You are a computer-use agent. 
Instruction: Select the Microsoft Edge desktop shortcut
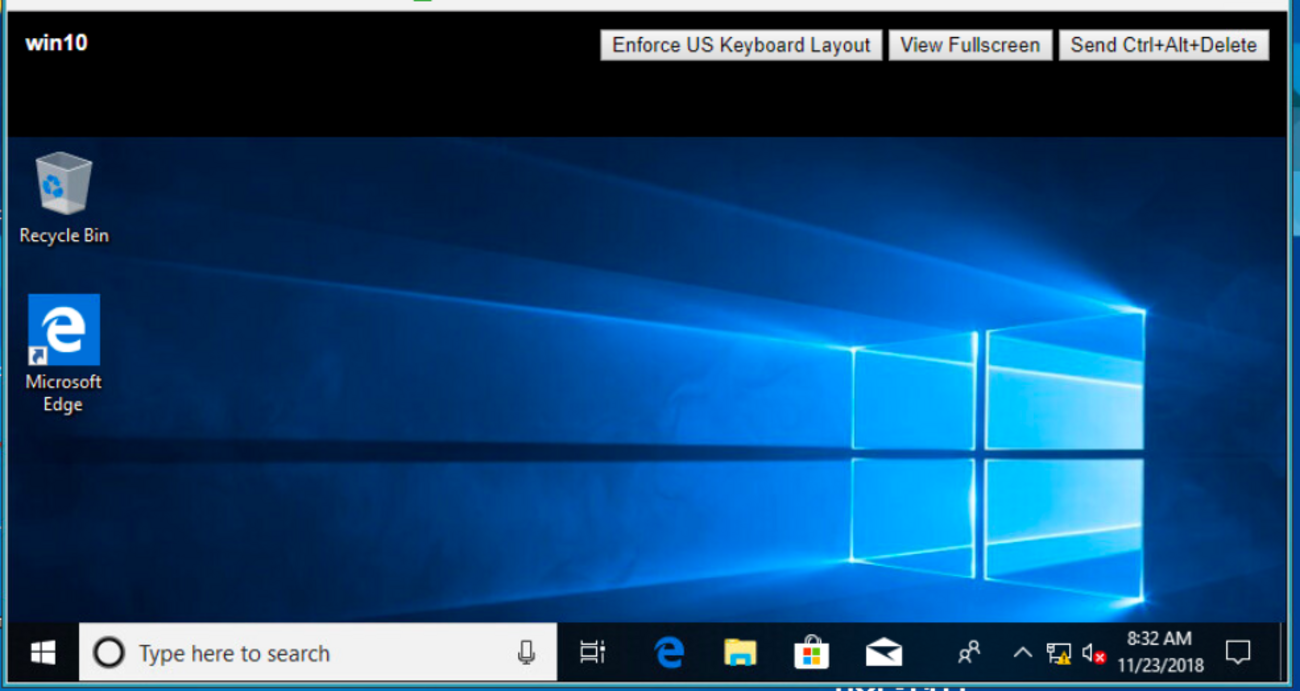click(x=63, y=353)
